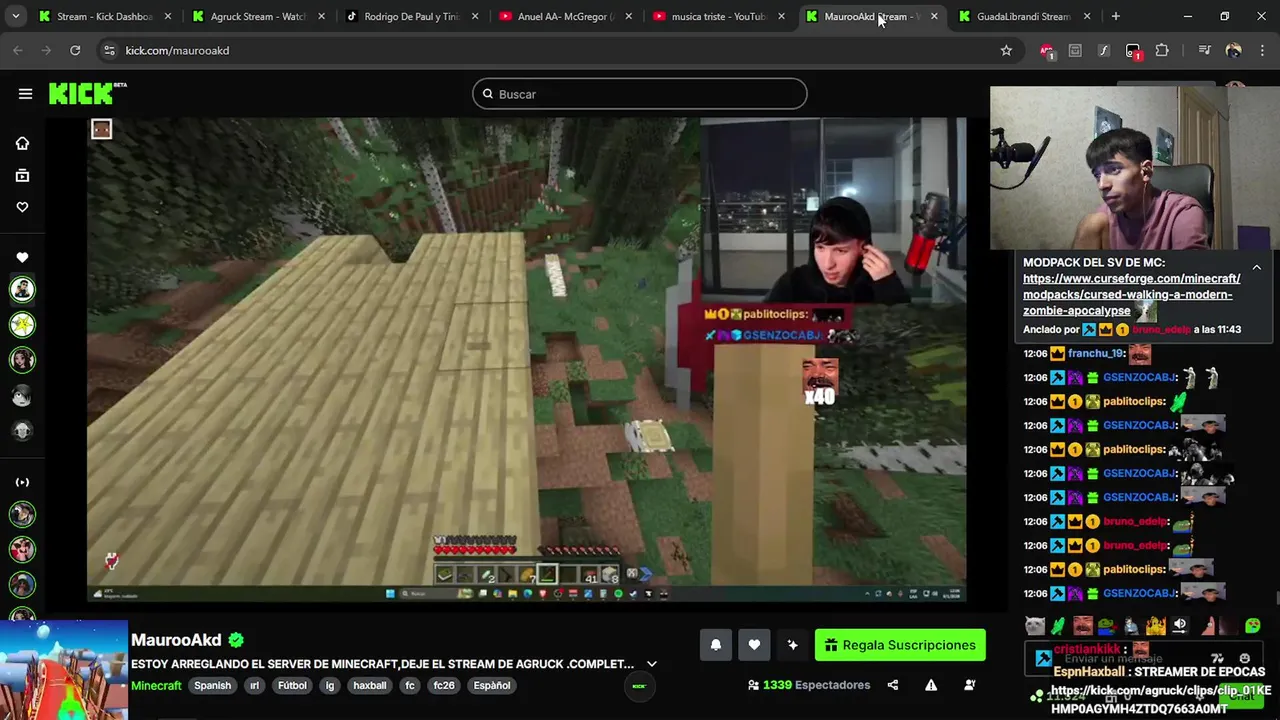The width and height of the screenshot is (1280, 720).
Task: Click the sparkle button beside follow heart
Action: click(x=792, y=645)
